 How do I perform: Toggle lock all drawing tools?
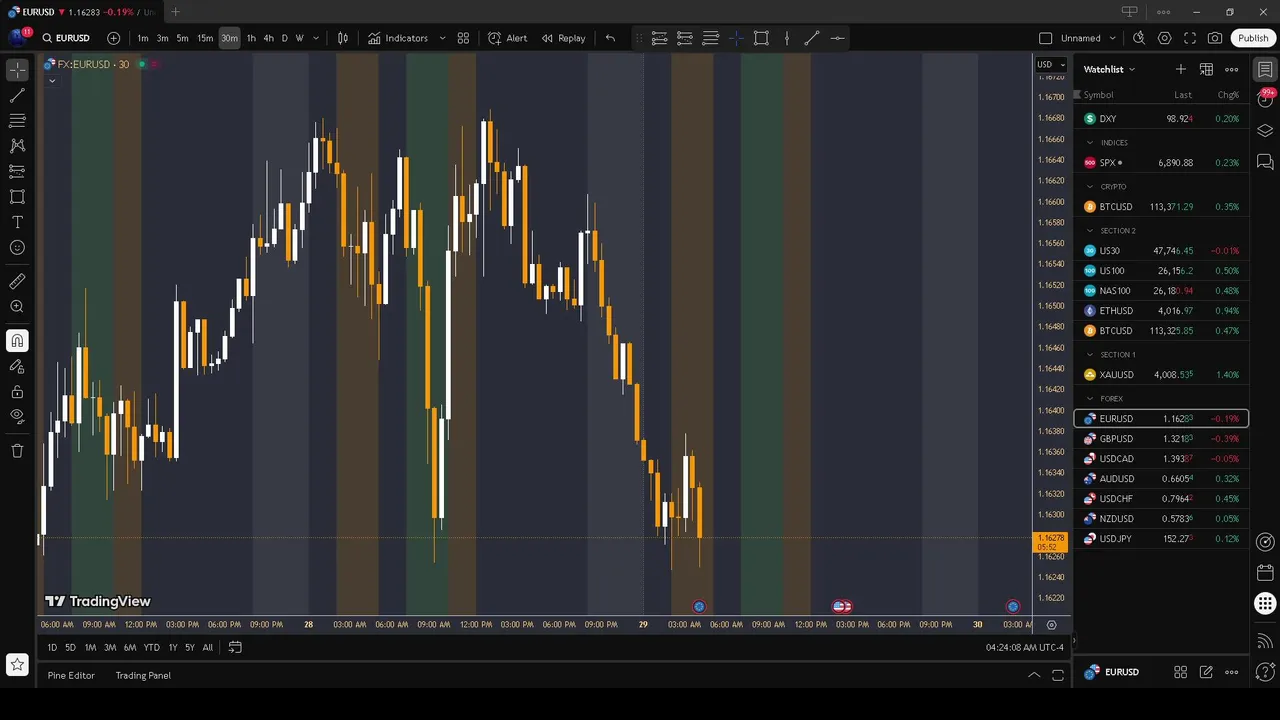17,391
